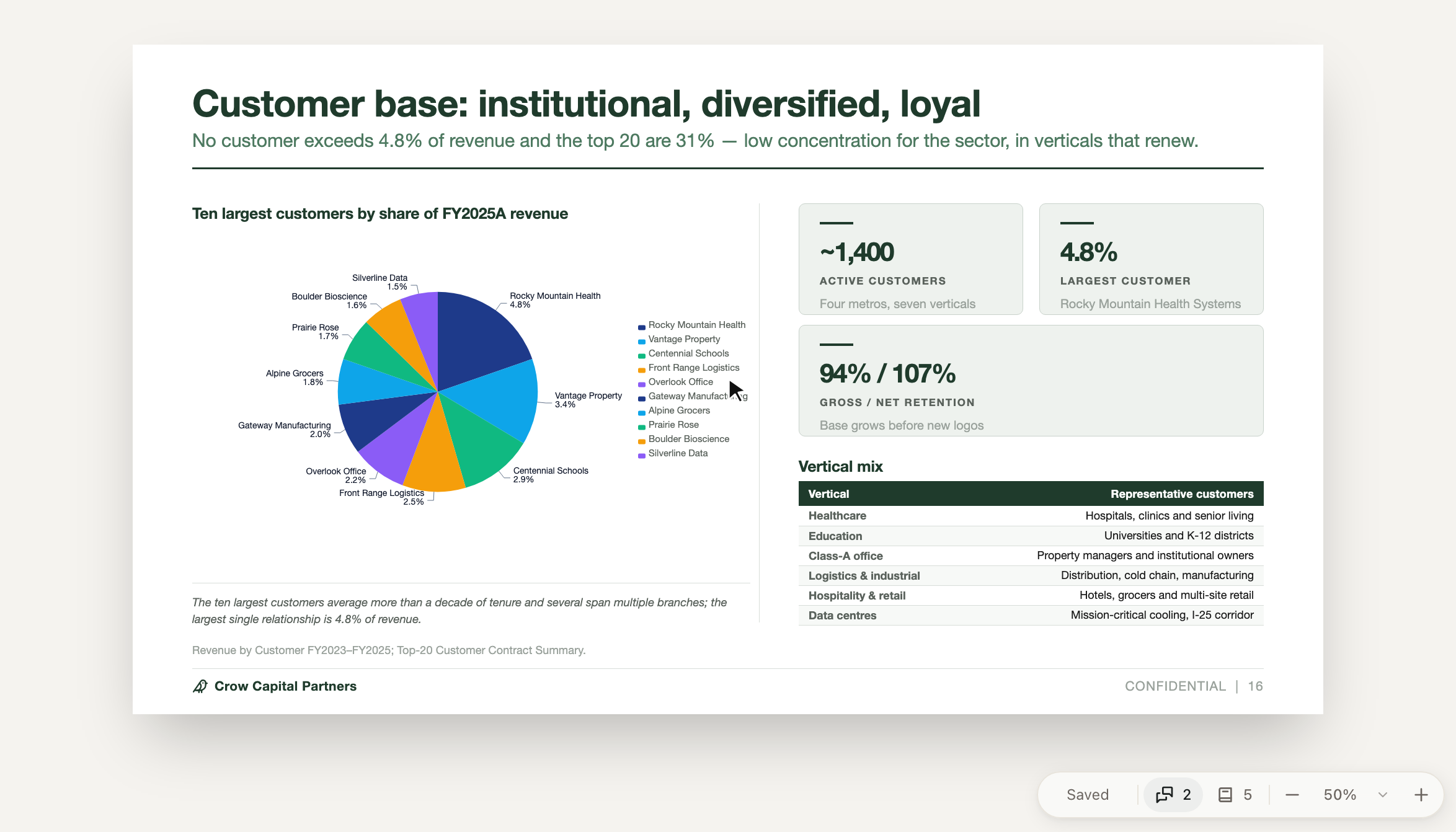This screenshot has height=832, width=1456.
Task: Zoom out with the minus icon
Action: tap(1292, 795)
